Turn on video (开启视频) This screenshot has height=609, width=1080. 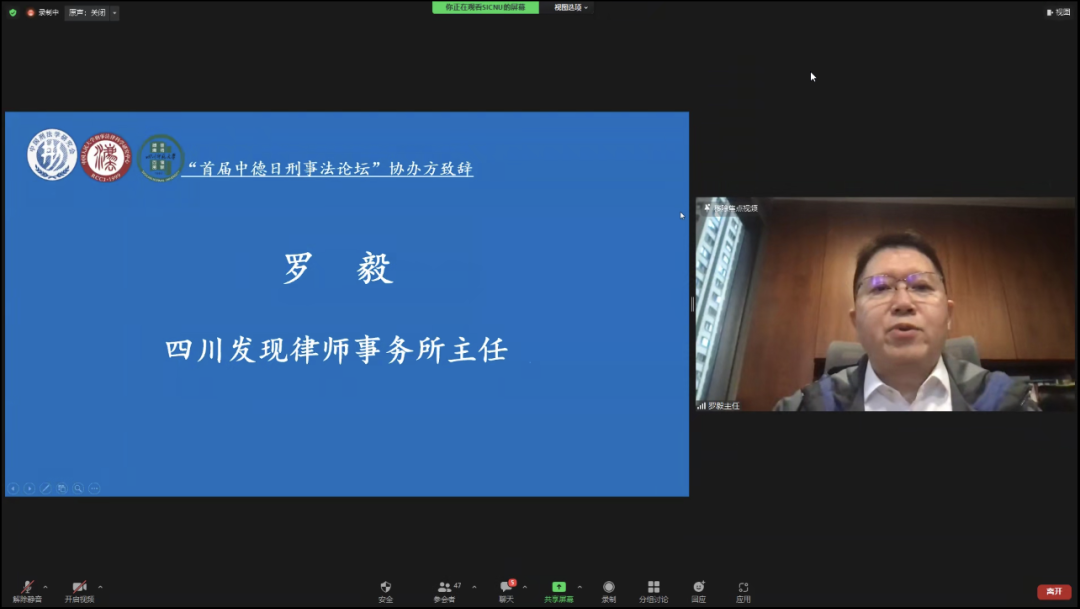pyautogui.click(x=79, y=588)
